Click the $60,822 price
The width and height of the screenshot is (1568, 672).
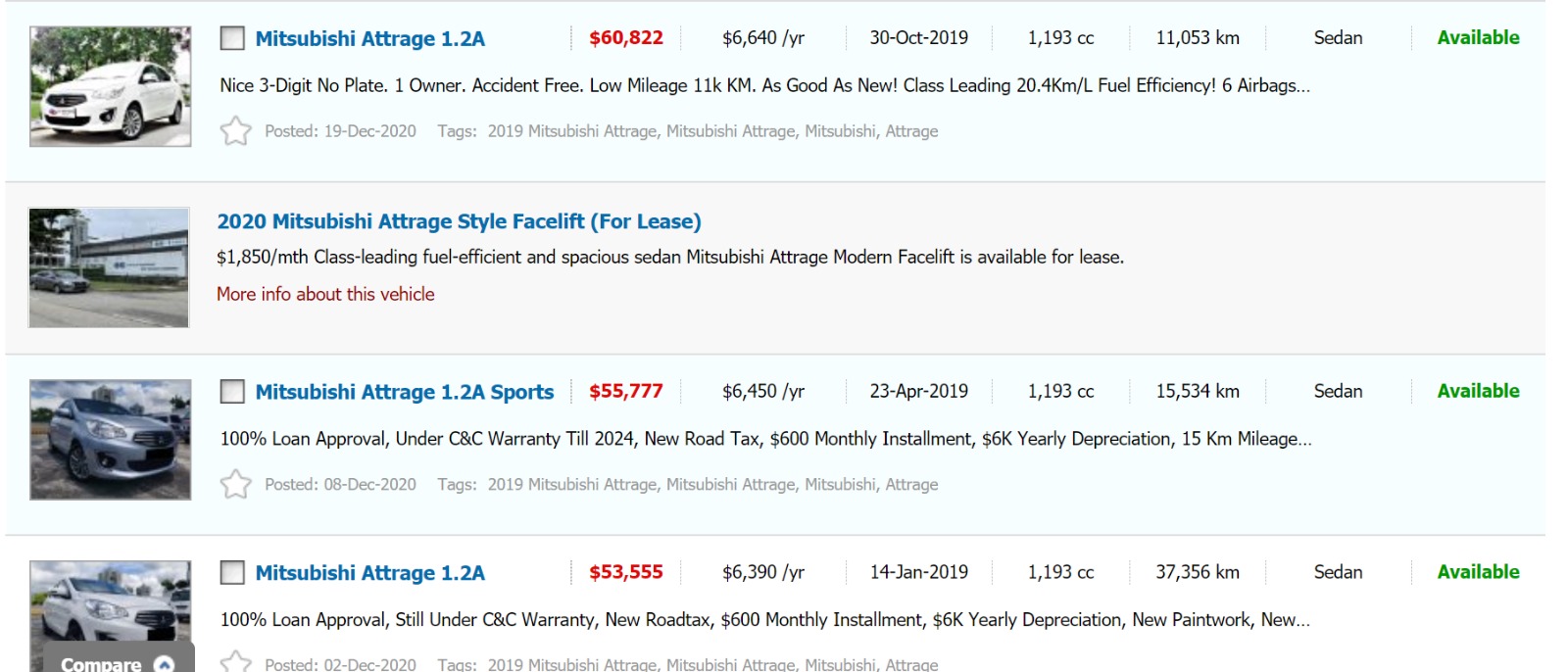coord(625,38)
